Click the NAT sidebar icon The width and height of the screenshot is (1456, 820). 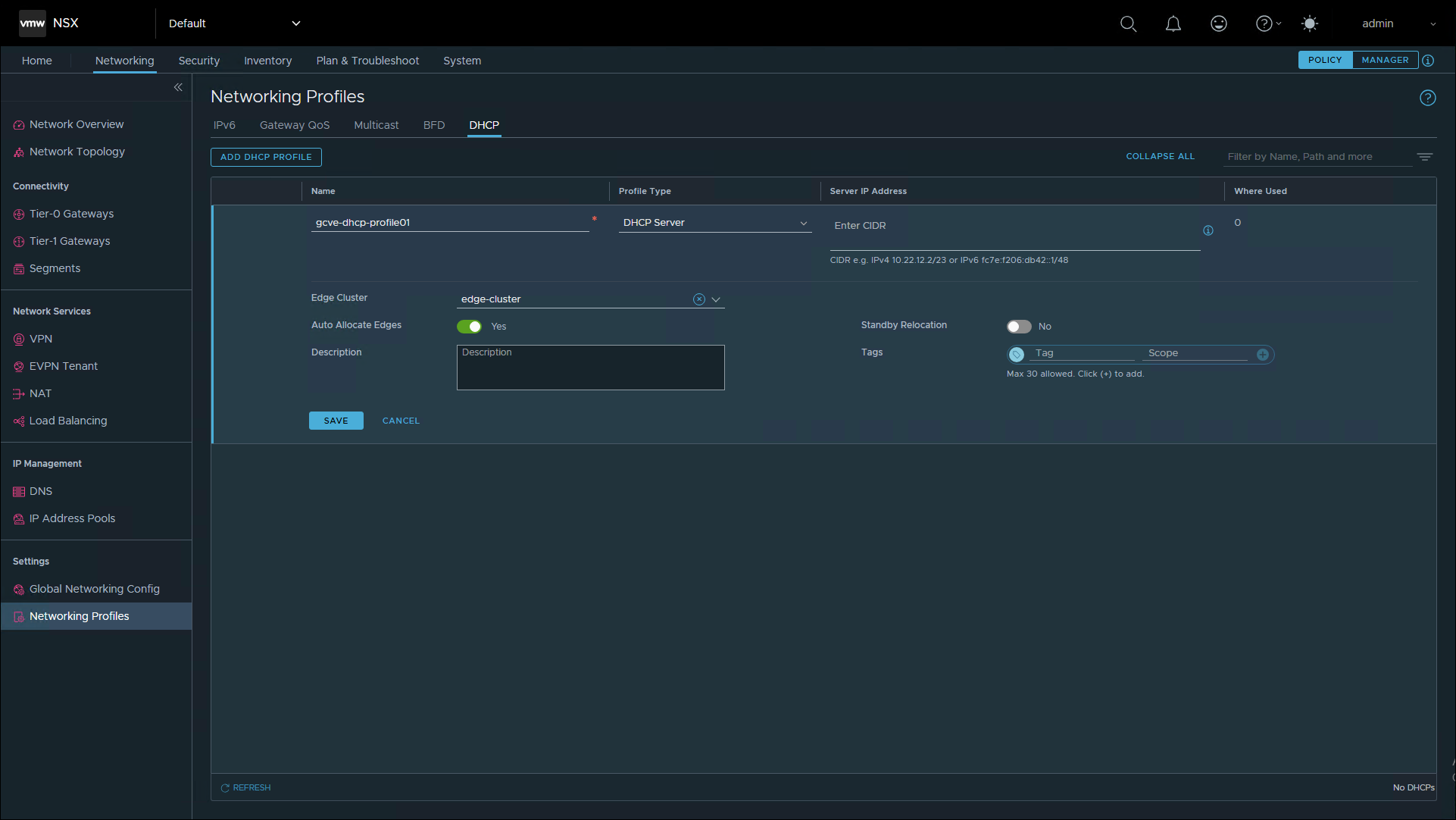19,394
